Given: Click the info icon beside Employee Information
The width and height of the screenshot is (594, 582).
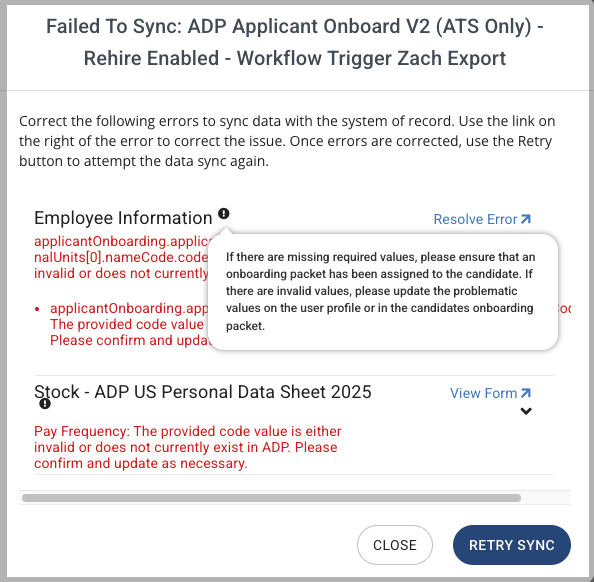Looking at the screenshot, I should click(224, 214).
